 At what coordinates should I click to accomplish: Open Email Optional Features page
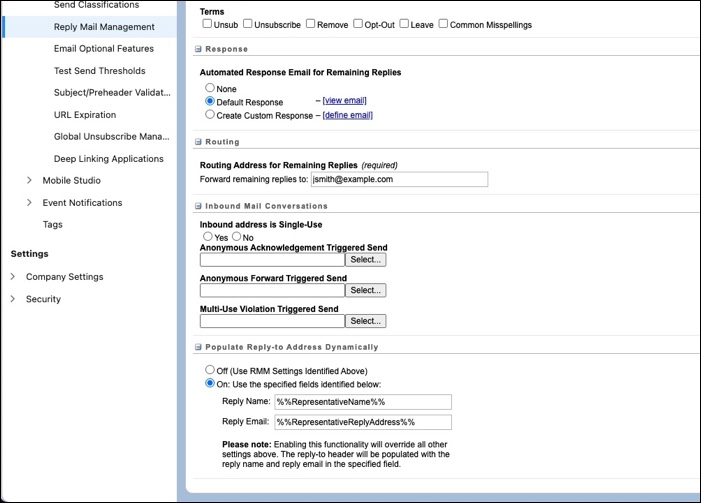pyautogui.click(x=104, y=48)
